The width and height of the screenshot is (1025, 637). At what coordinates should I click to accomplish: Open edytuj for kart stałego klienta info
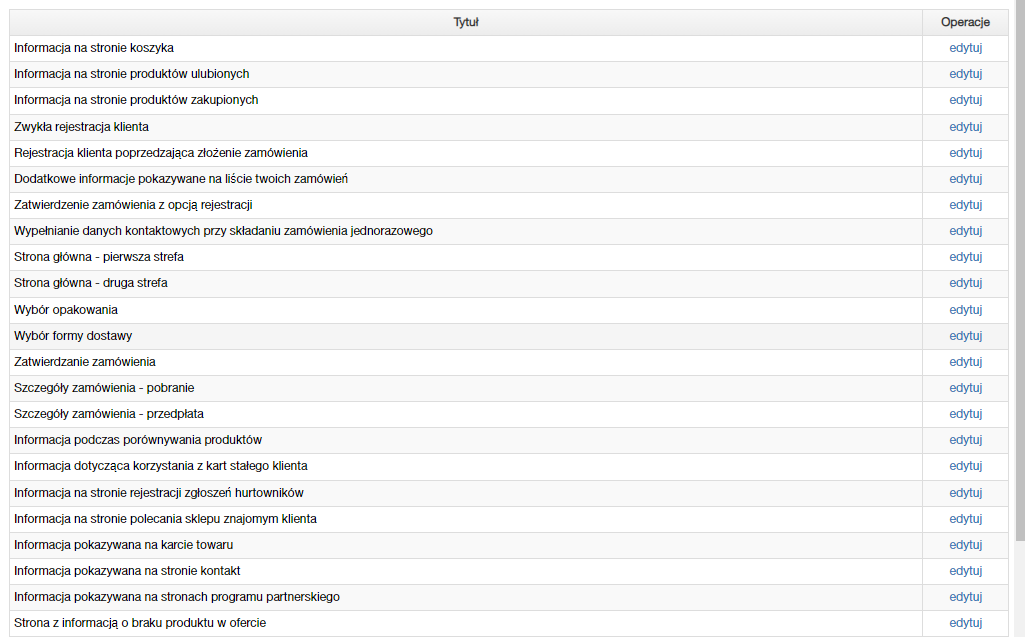966,466
